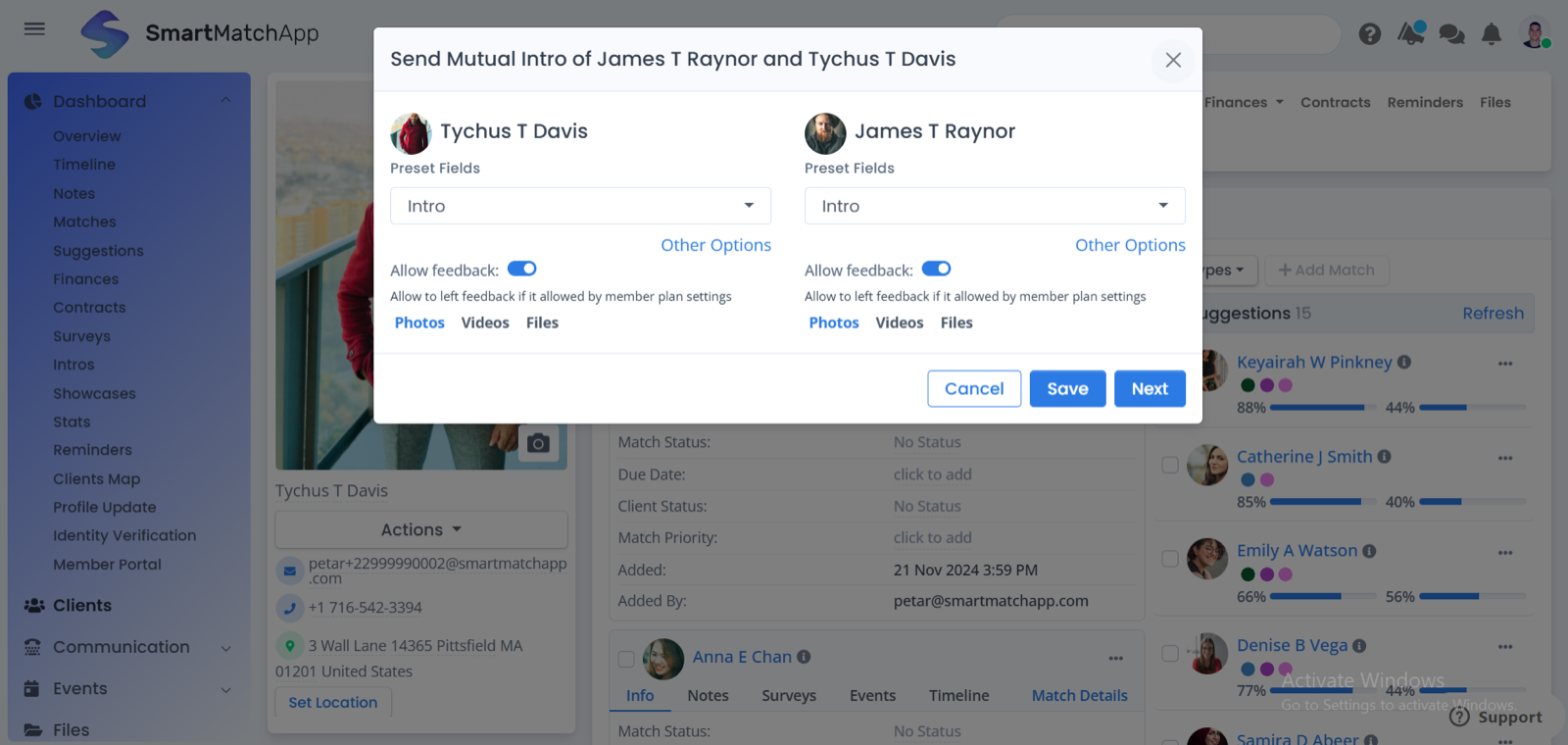The height and width of the screenshot is (745, 1568).
Task: Open Clients Map in sidebar
Action: tap(96, 478)
